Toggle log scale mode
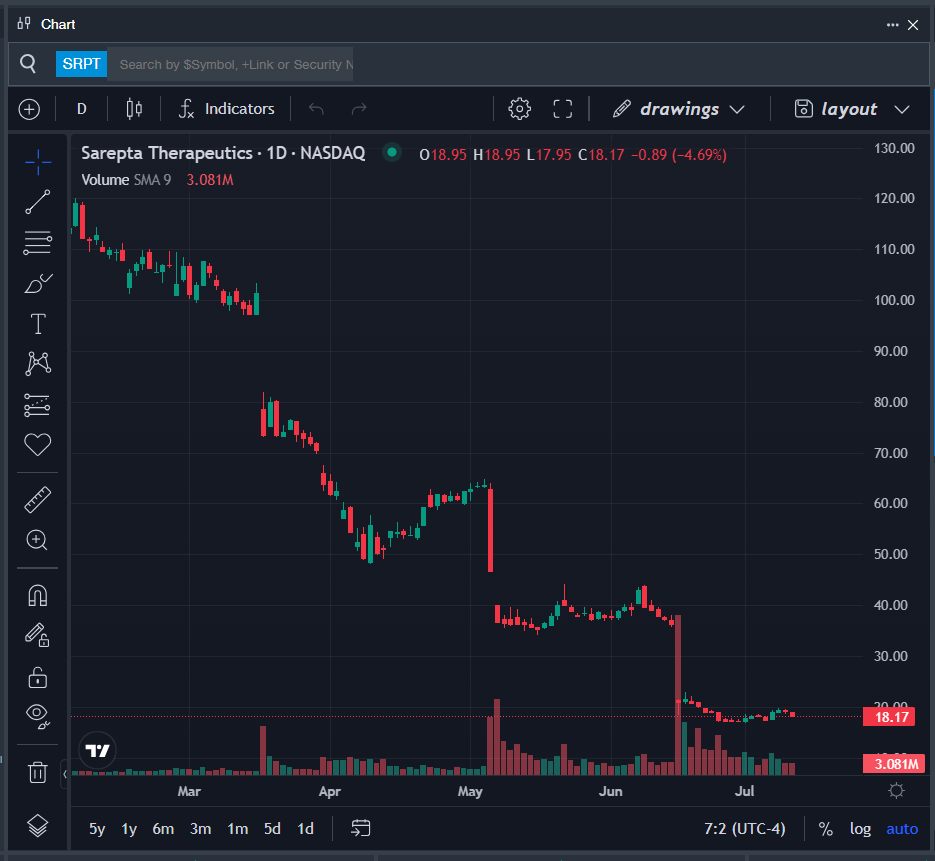935x861 pixels. [x=860, y=829]
